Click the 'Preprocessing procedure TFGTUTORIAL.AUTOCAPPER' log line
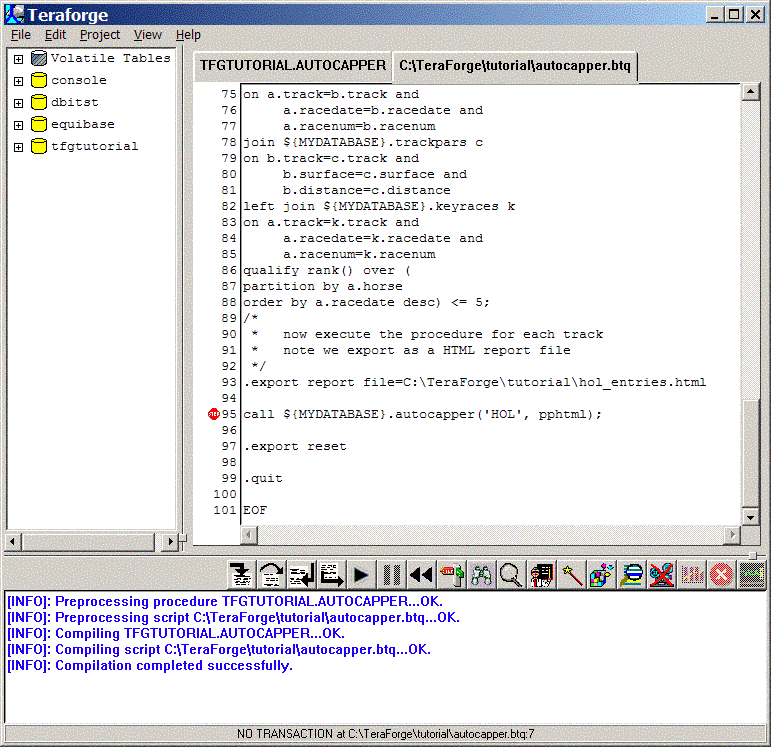Viewport: 771px width, 747px height. pyautogui.click(x=225, y=601)
